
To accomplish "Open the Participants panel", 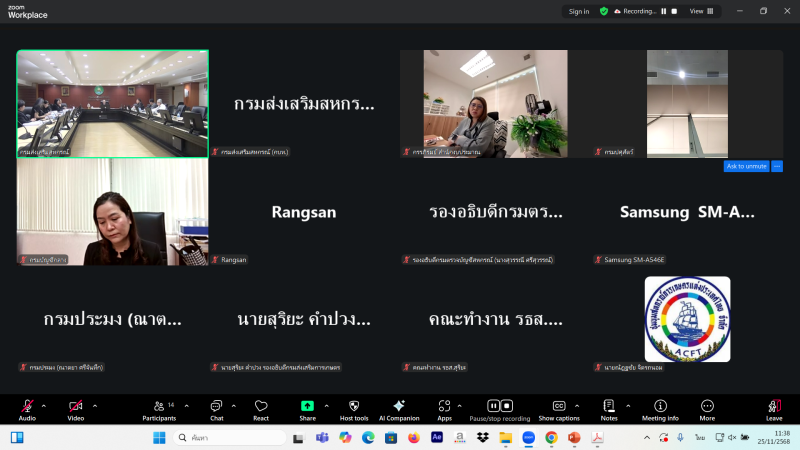I will pyautogui.click(x=158, y=408).
